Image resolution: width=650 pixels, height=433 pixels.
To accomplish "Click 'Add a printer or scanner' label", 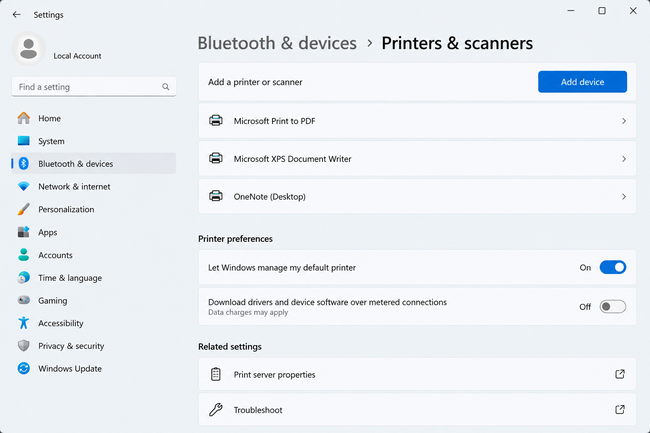I will coord(255,82).
